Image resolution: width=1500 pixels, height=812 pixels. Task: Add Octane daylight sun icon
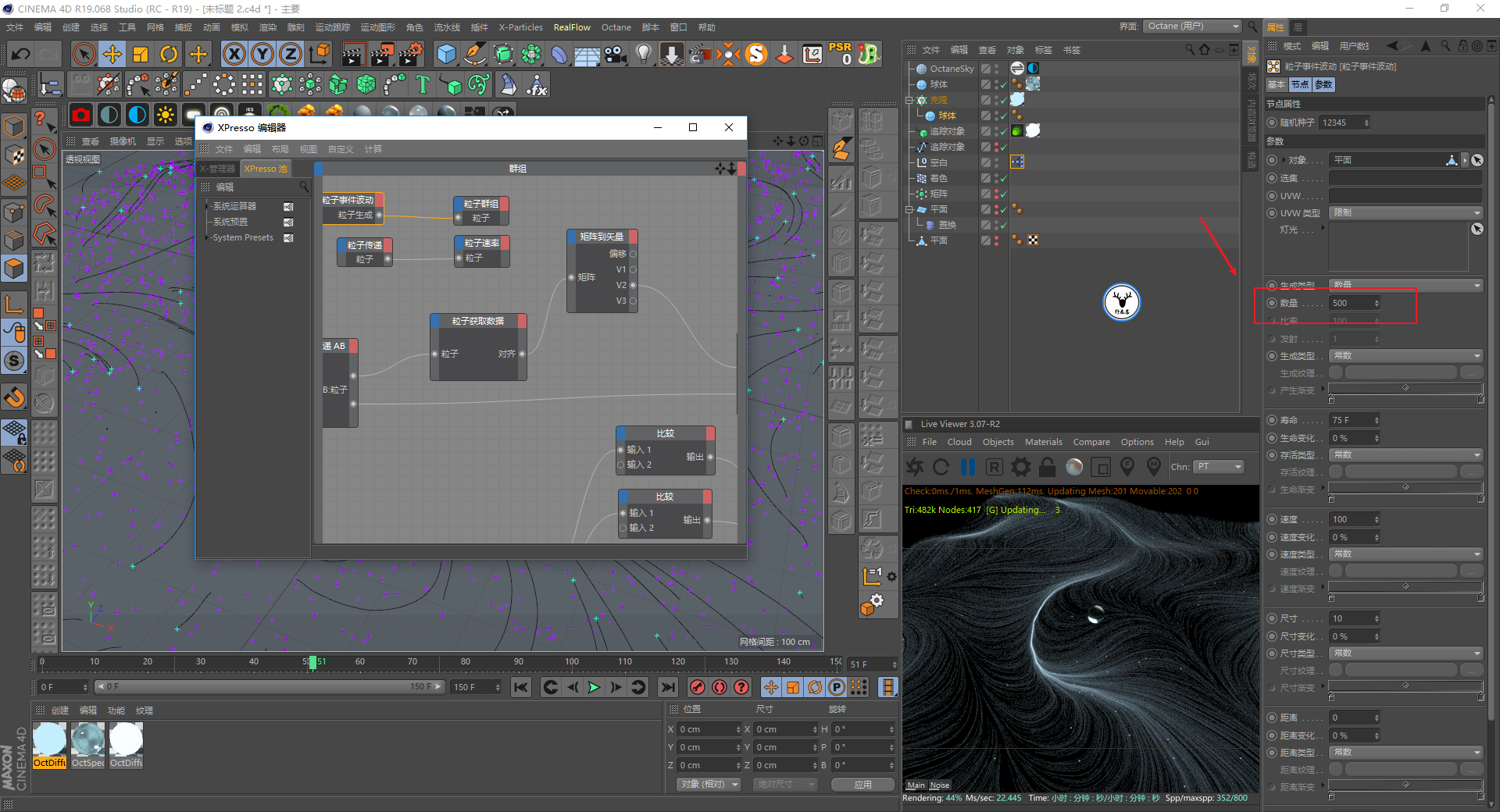coord(166,116)
